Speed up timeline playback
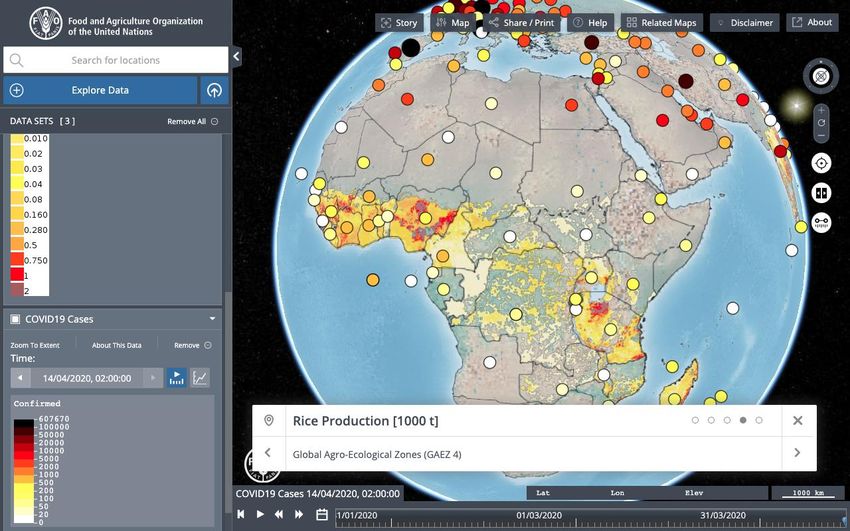The width and height of the screenshot is (850, 531). coord(299,514)
